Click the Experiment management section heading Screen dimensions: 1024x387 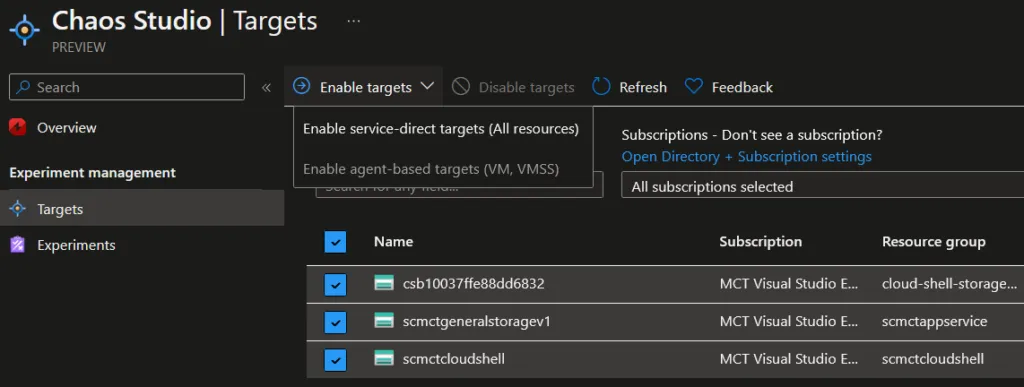click(x=92, y=173)
